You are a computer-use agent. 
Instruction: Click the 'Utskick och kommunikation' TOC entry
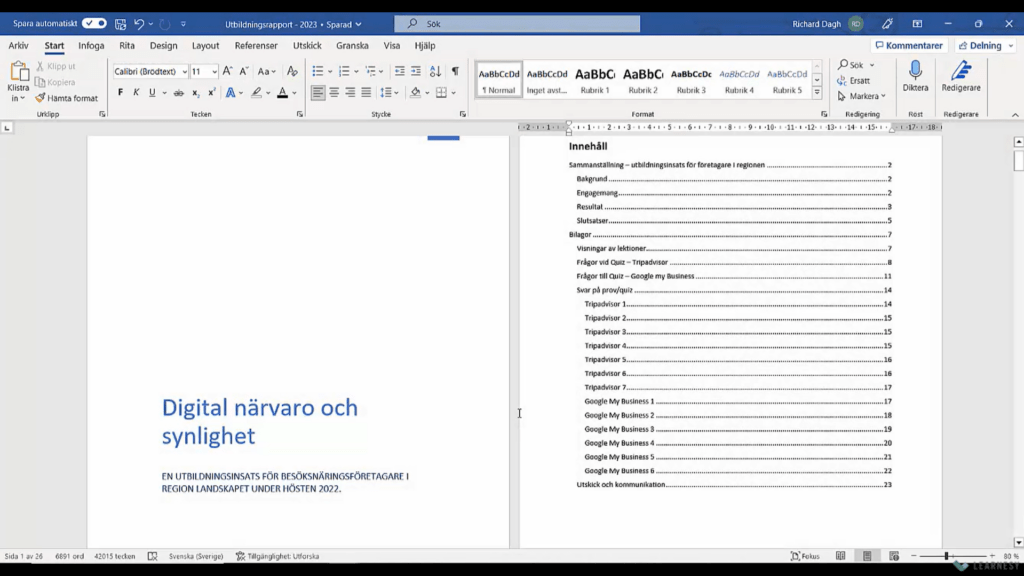point(734,485)
